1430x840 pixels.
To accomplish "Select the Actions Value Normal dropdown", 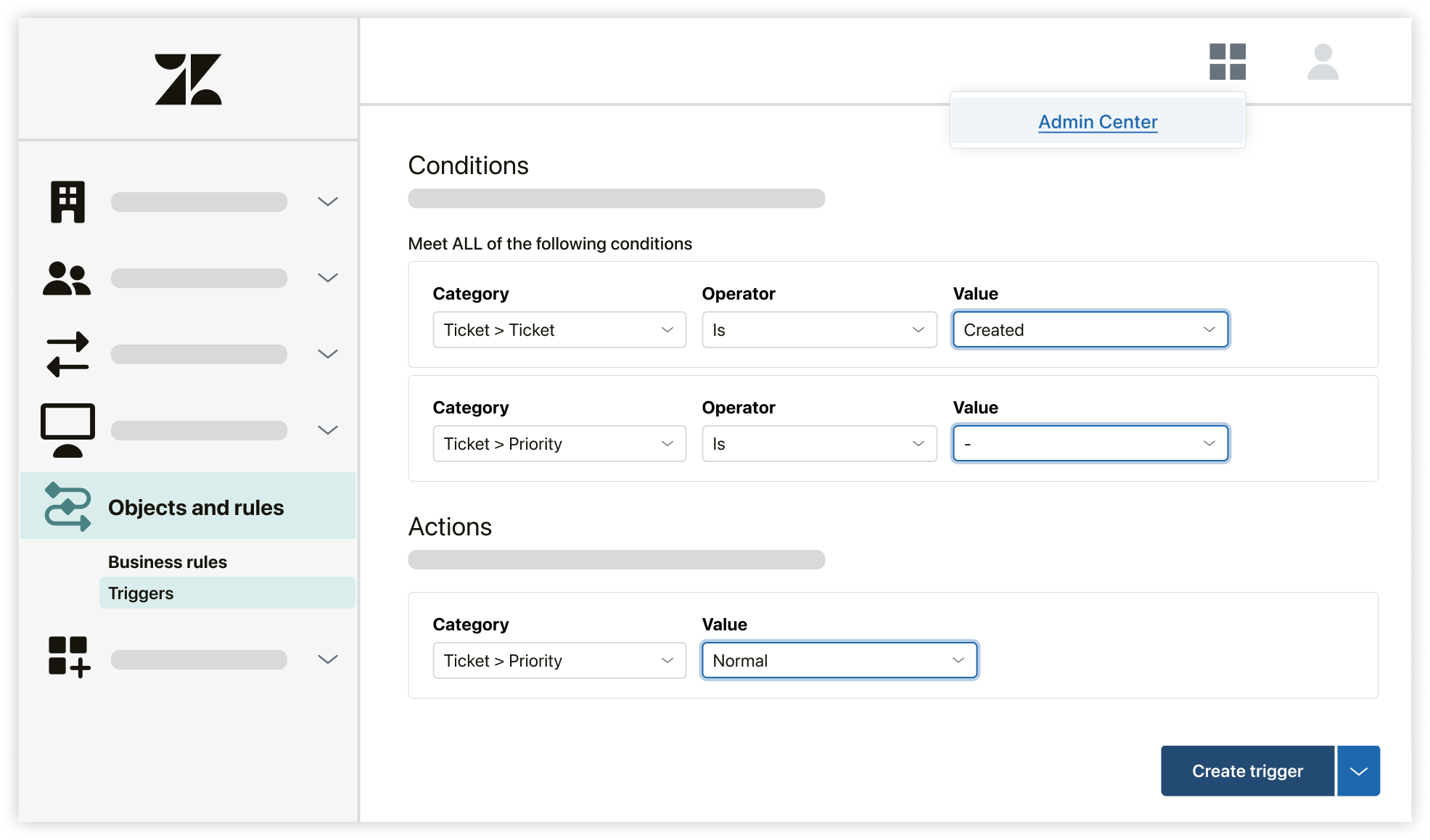I will click(x=838, y=660).
